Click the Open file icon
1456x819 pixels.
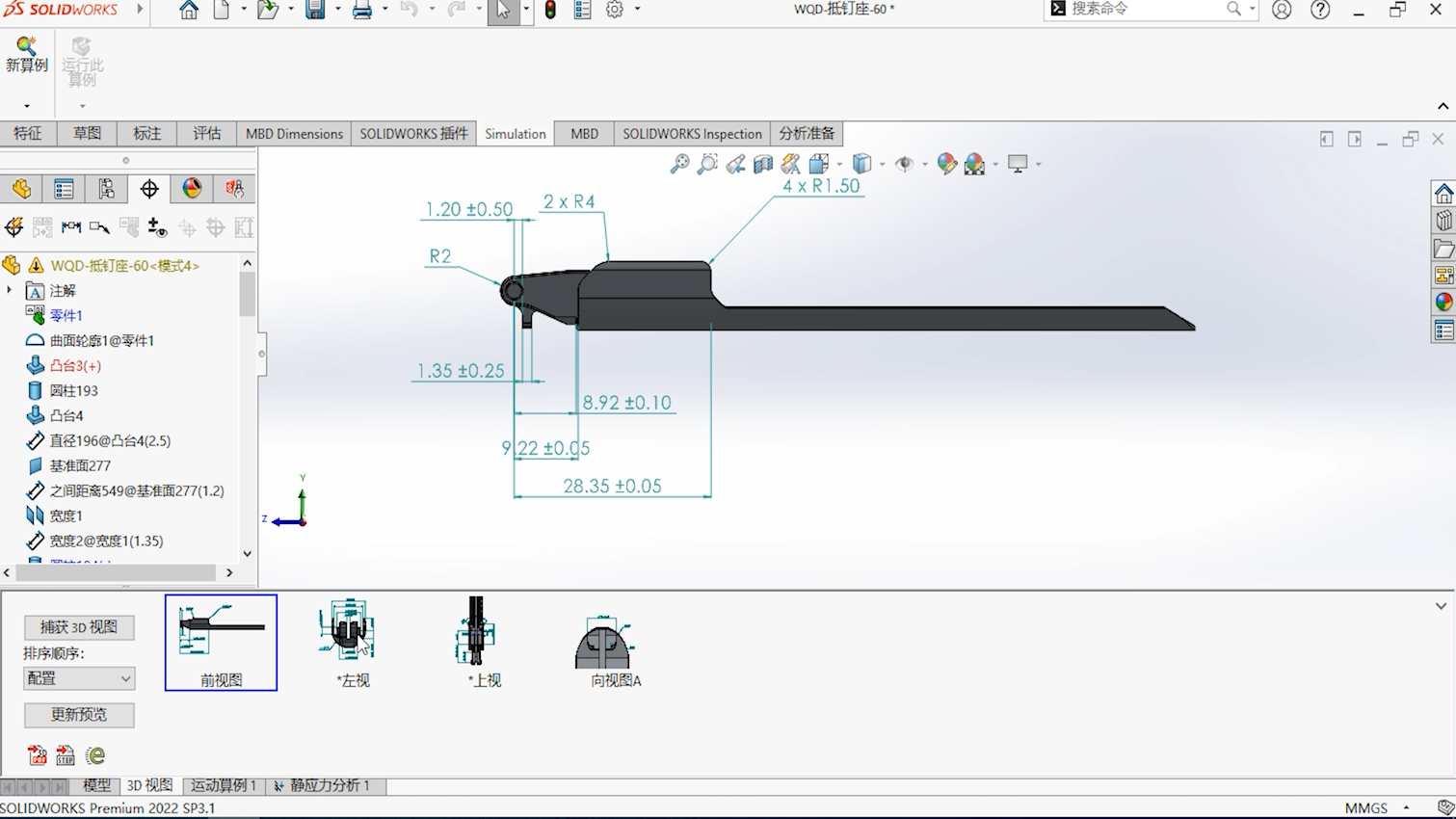click(x=268, y=11)
